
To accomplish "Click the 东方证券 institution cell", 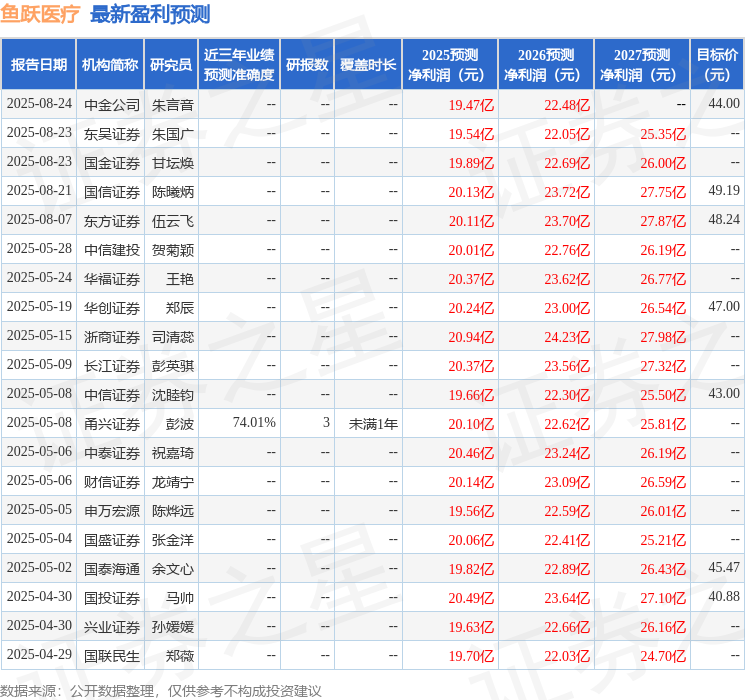I will (x=112, y=221).
